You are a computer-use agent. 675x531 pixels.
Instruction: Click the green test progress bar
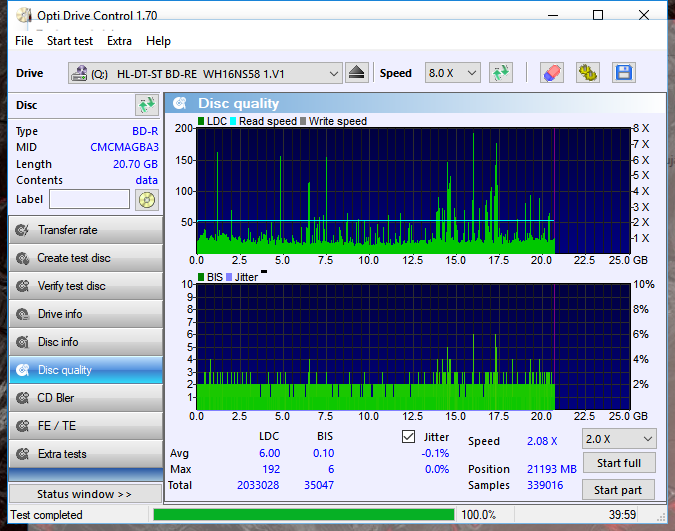coord(304,515)
